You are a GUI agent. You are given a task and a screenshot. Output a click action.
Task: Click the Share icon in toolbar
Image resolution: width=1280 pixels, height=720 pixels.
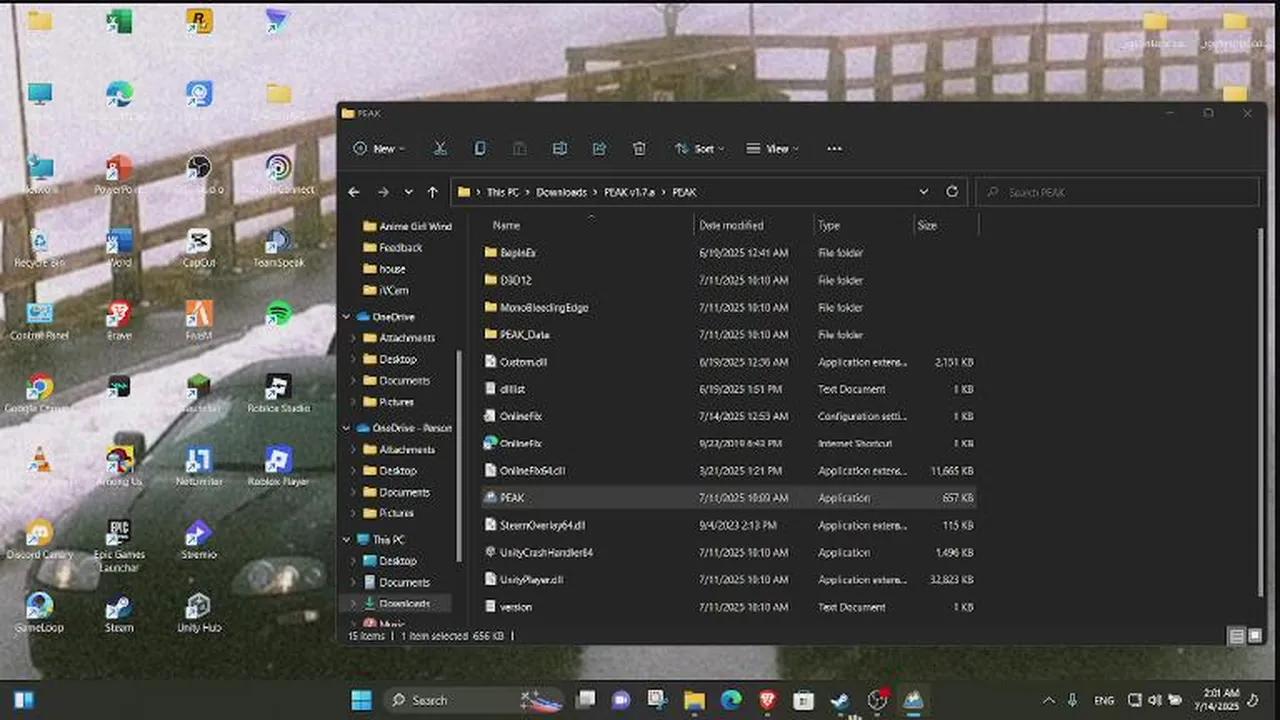[599, 149]
